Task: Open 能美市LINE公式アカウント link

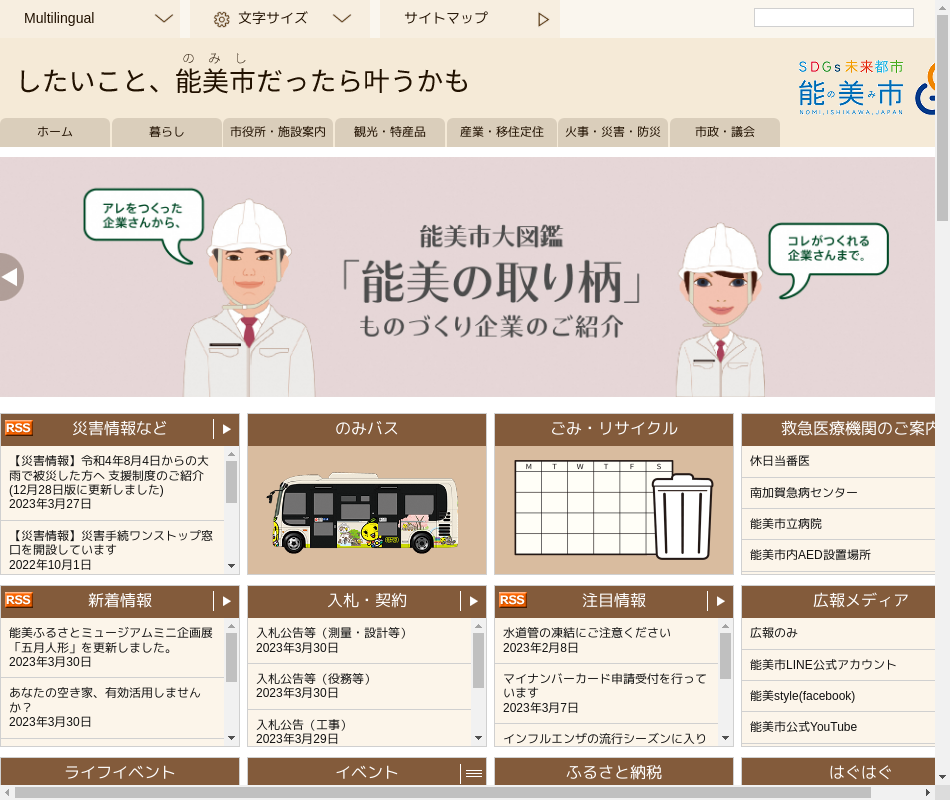Action: (823, 665)
